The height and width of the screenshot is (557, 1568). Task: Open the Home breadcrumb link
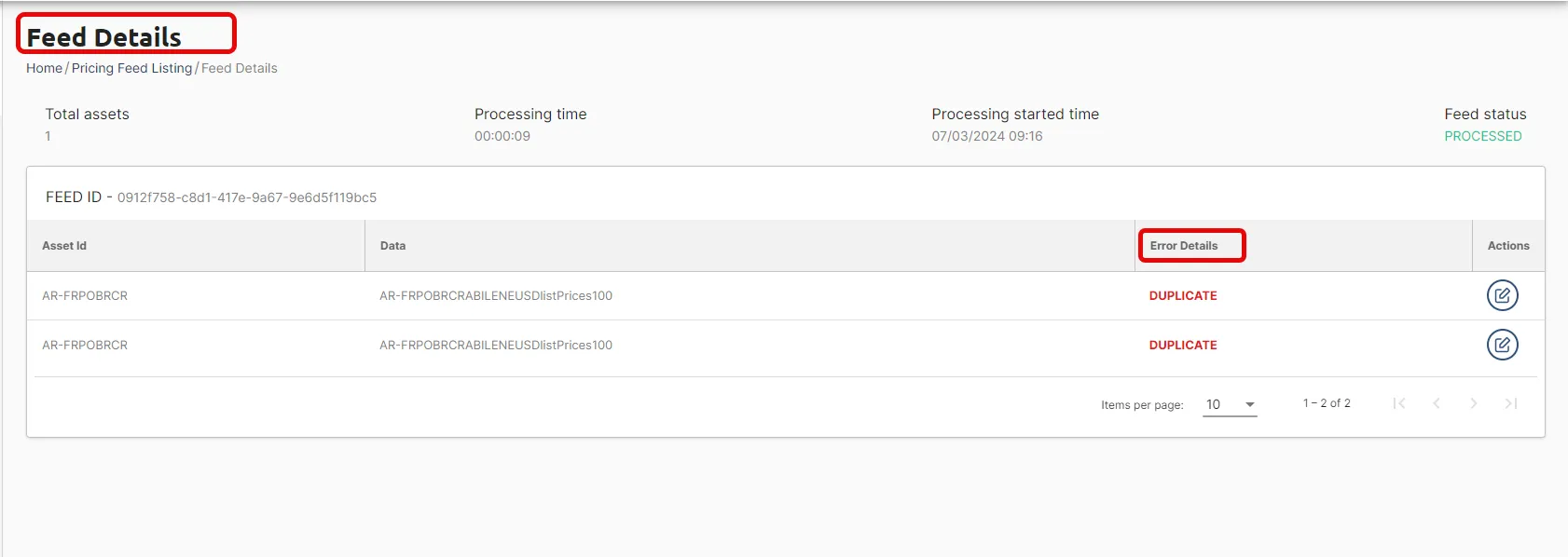[44, 68]
